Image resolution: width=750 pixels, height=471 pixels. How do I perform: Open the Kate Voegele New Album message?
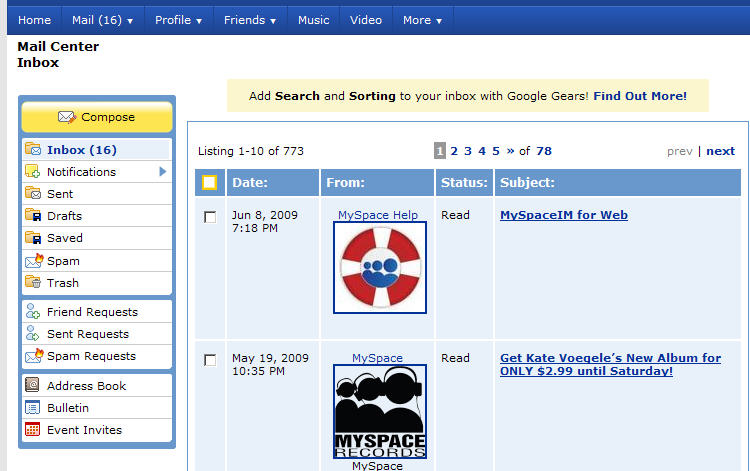click(x=610, y=364)
